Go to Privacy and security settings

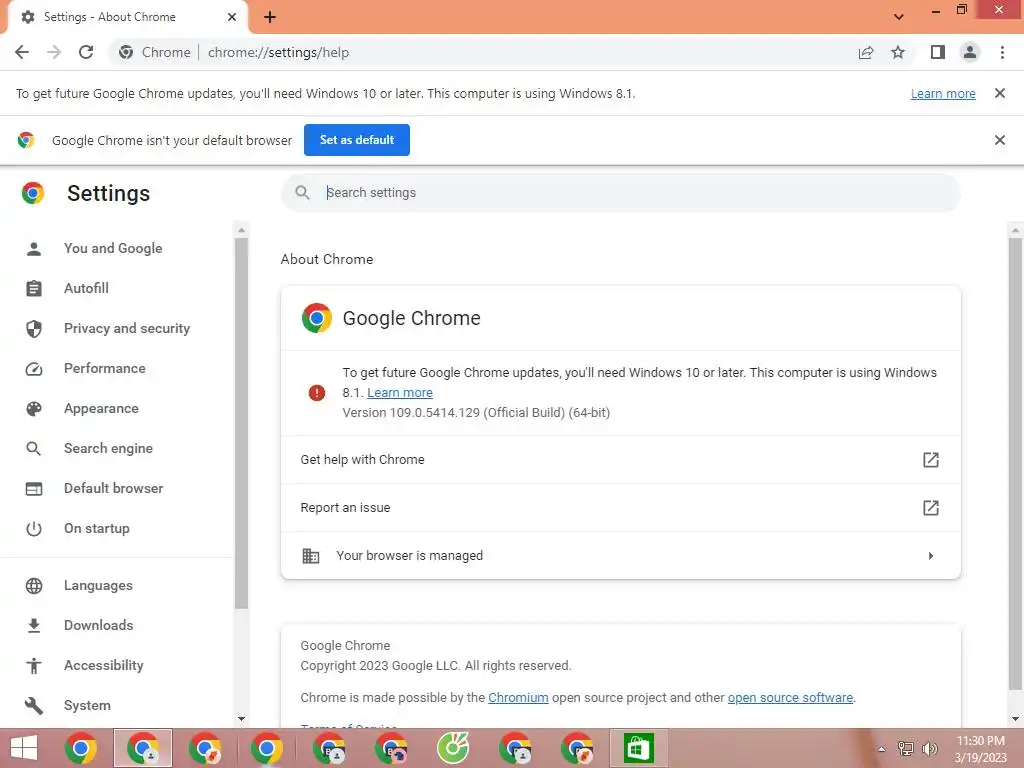click(x=127, y=328)
